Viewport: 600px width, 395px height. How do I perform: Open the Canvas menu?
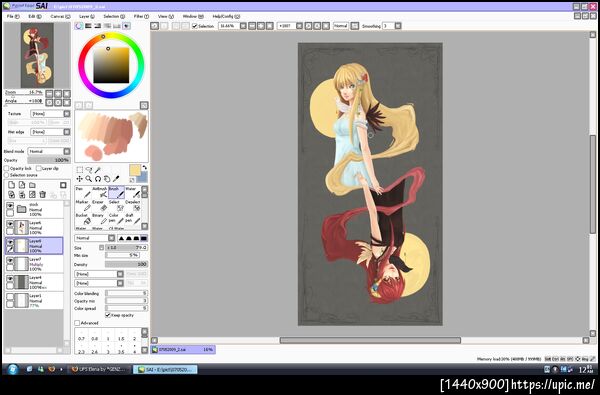click(x=60, y=16)
